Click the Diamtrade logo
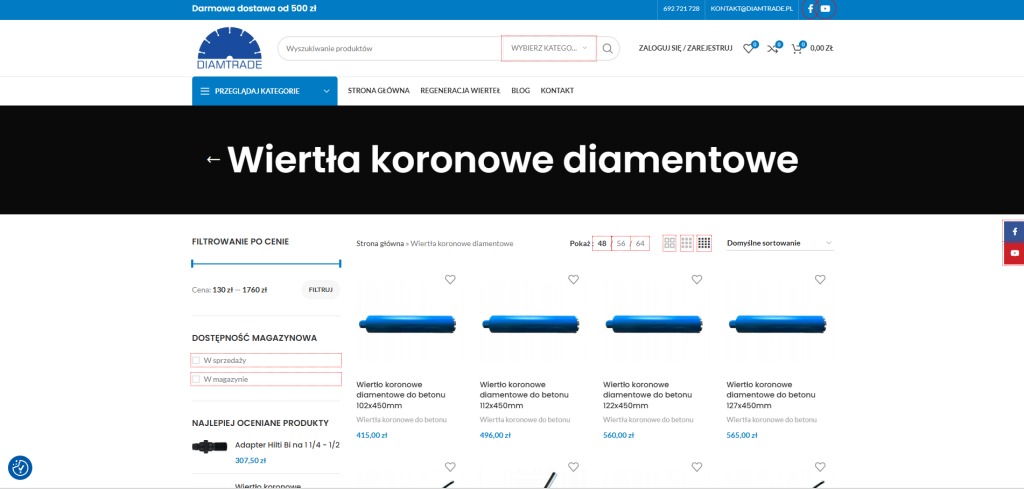 tap(229, 48)
